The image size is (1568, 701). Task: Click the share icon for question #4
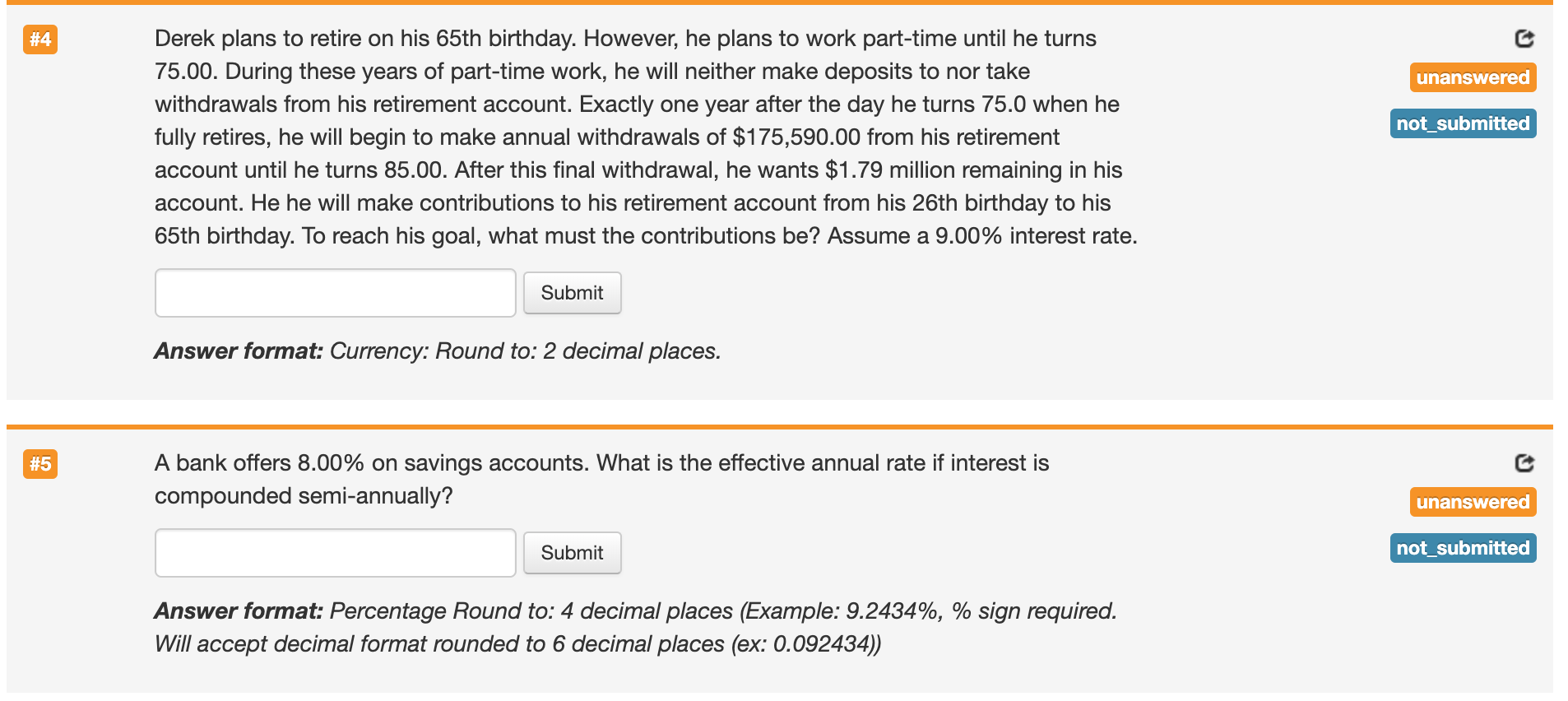pyautogui.click(x=1524, y=39)
